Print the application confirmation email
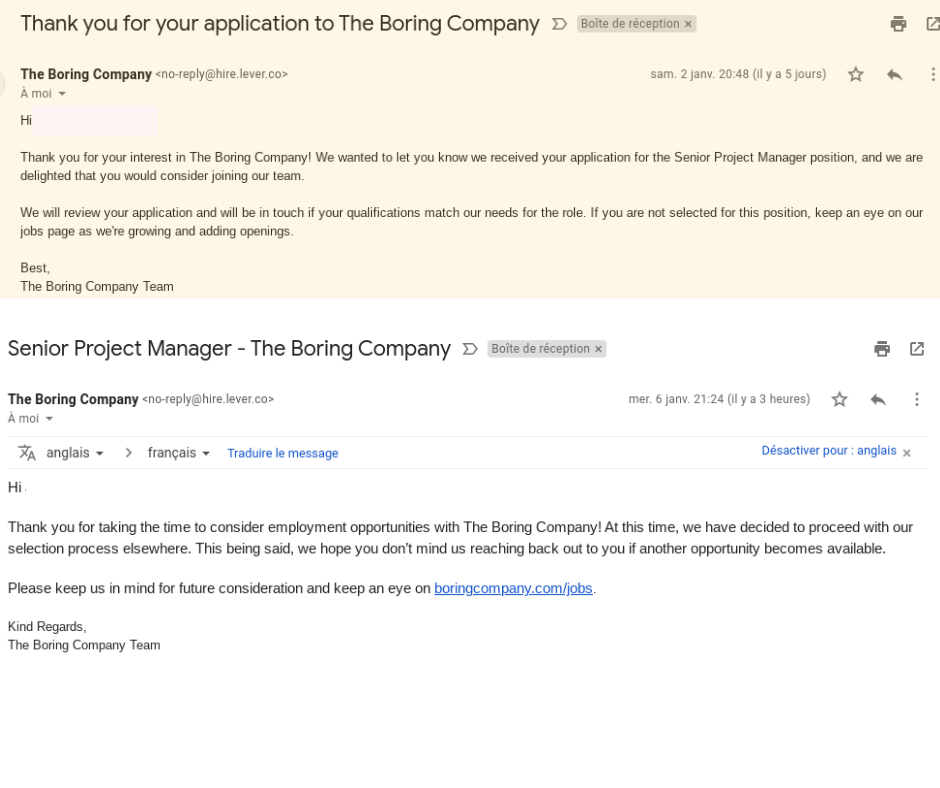Screen dimensions: 940x788 [x=898, y=24]
